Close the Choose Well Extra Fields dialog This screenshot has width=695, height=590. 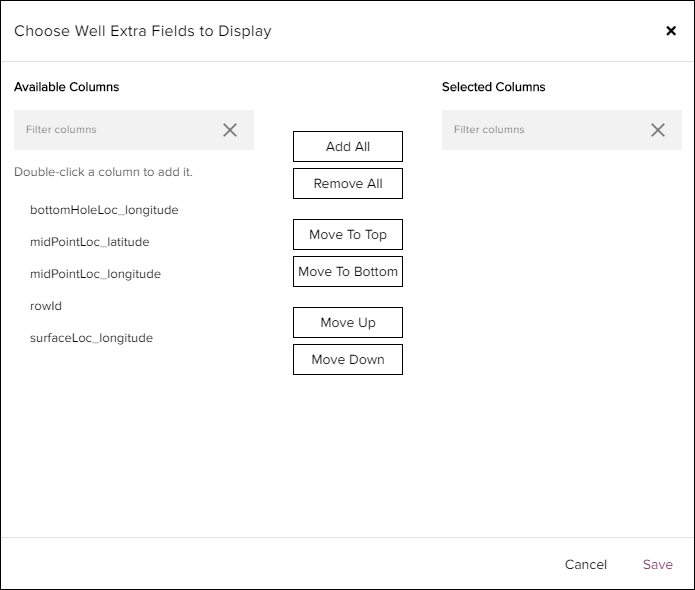click(671, 31)
